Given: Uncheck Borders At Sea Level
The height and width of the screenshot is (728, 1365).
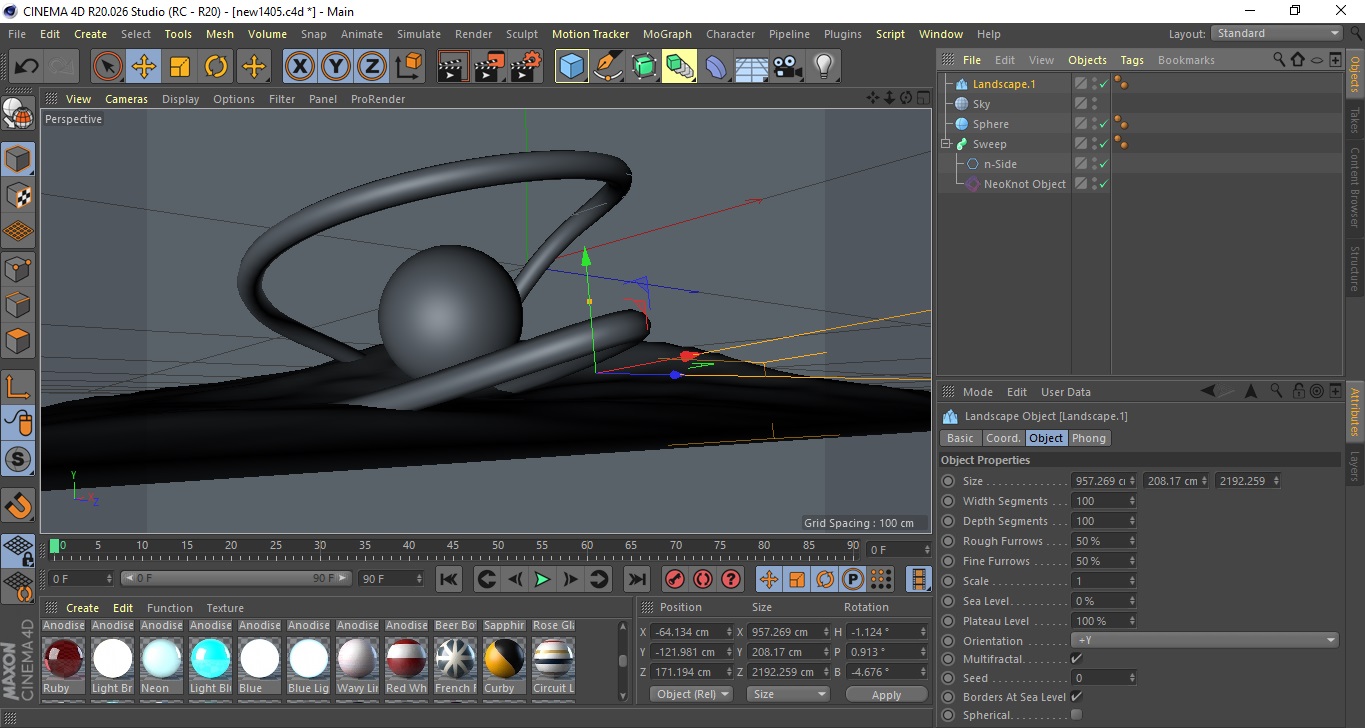Looking at the screenshot, I should pos(1076,697).
